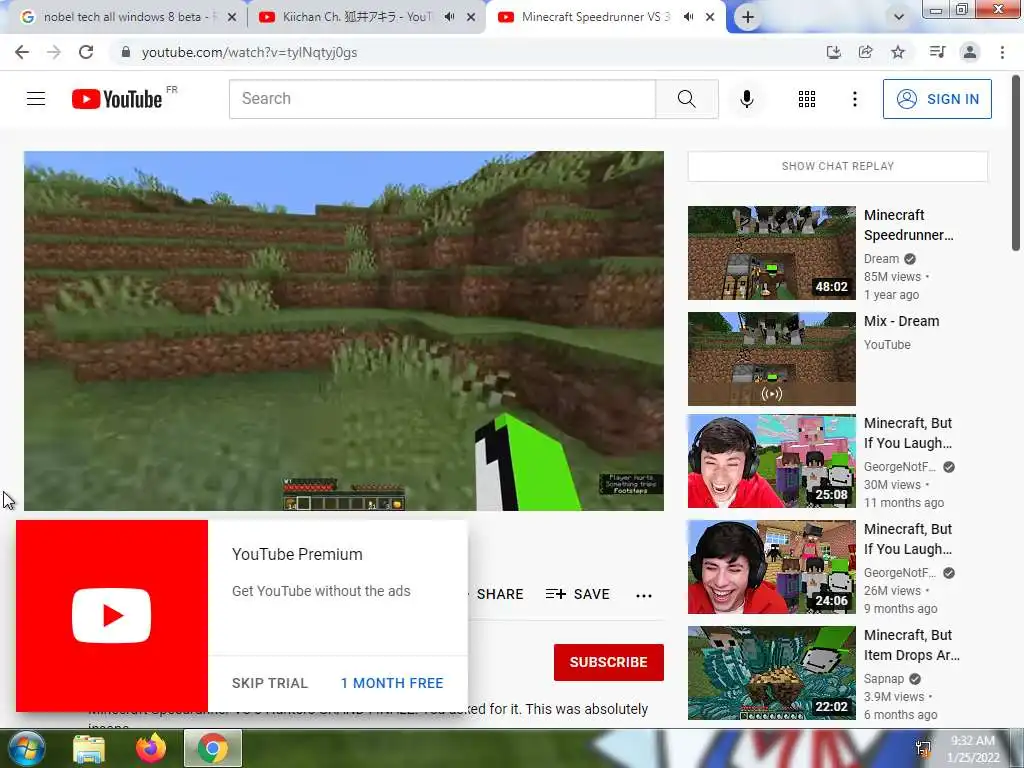
Task: Click SKIP TRIAL in the Premium popup
Action: click(x=270, y=683)
